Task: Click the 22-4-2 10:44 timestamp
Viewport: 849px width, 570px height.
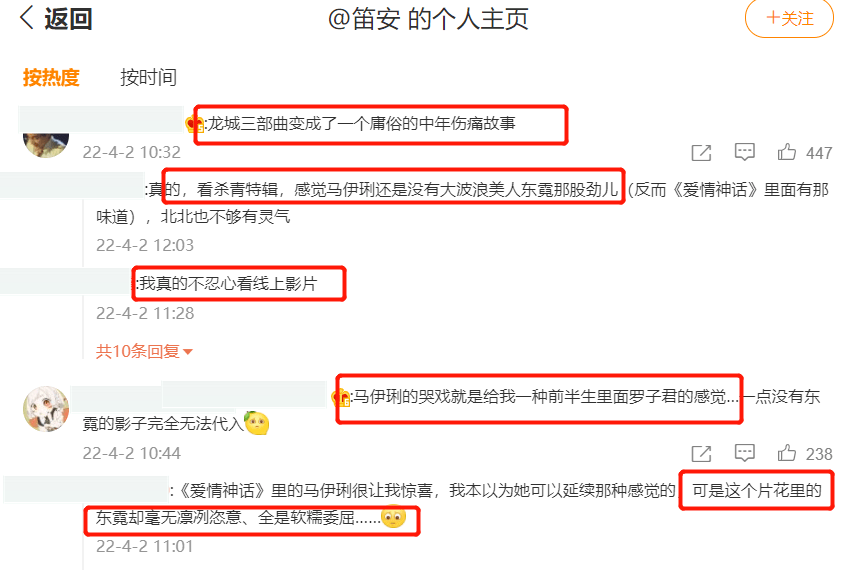Action: click(x=132, y=453)
